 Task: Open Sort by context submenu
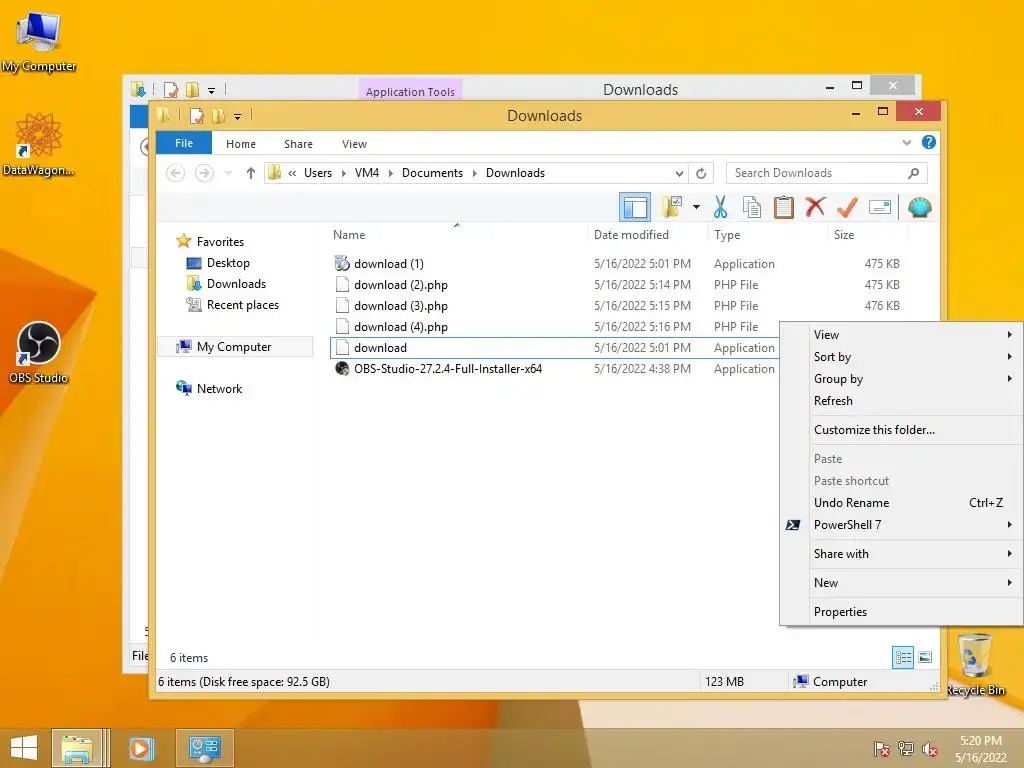tap(902, 357)
